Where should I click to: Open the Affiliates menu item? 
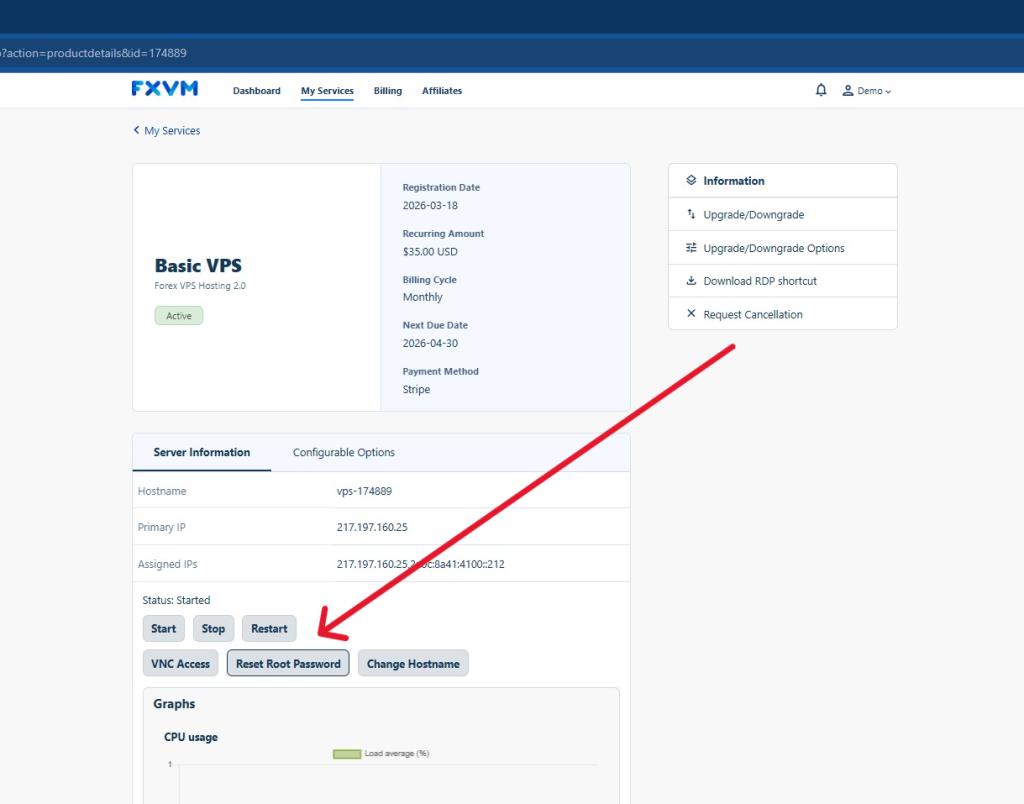(x=441, y=91)
